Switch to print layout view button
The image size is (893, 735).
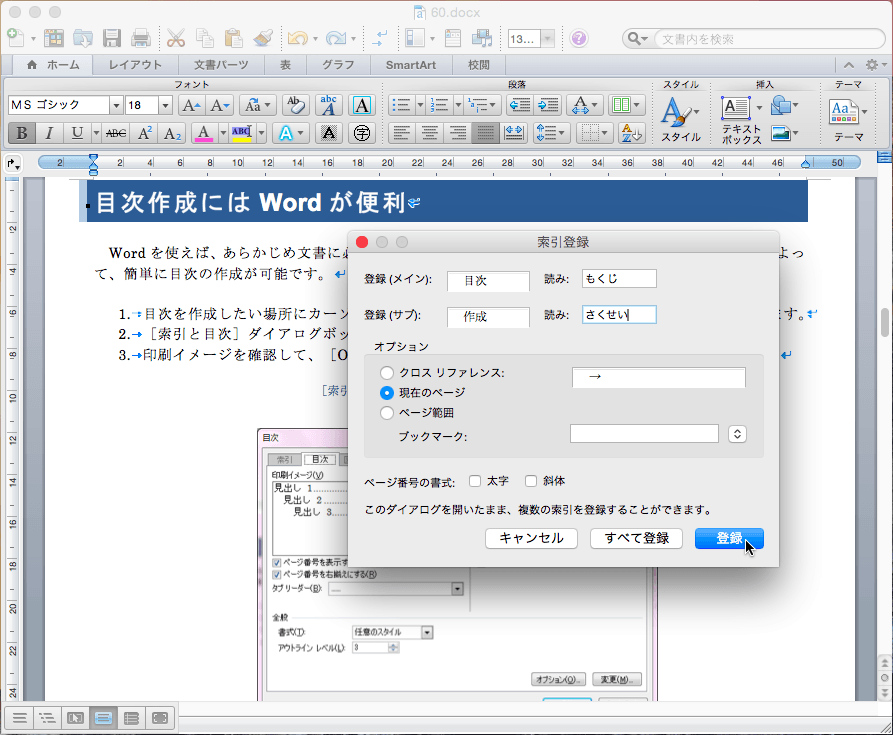(103, 718)
